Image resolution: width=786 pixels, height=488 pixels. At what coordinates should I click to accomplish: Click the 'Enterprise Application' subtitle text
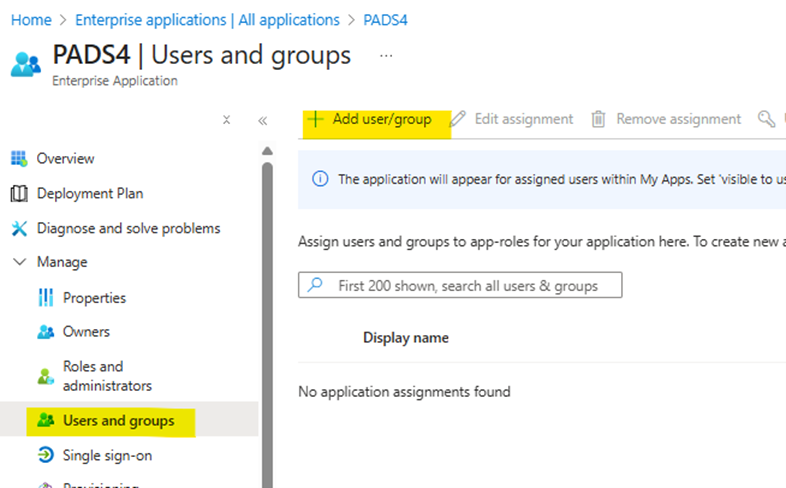point(115,81)
